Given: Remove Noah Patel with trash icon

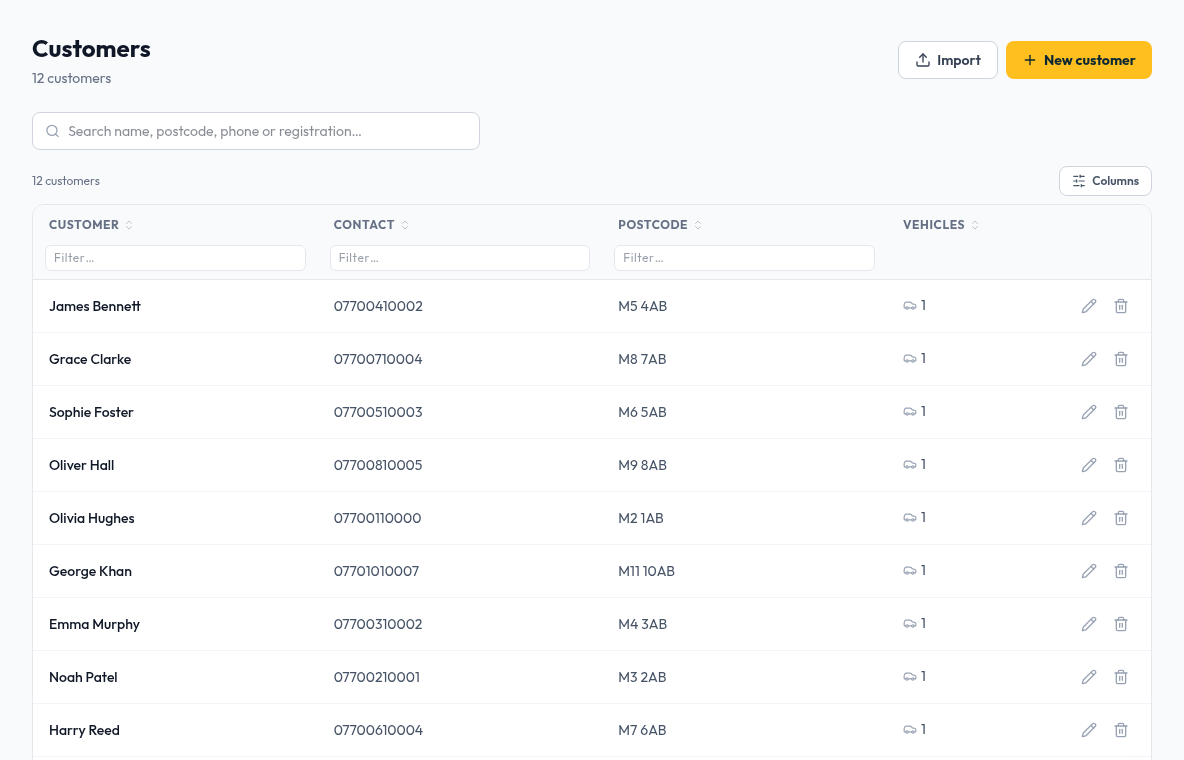Looking at the screenshot, I should pyautogui.click(x=1121, y=676).
